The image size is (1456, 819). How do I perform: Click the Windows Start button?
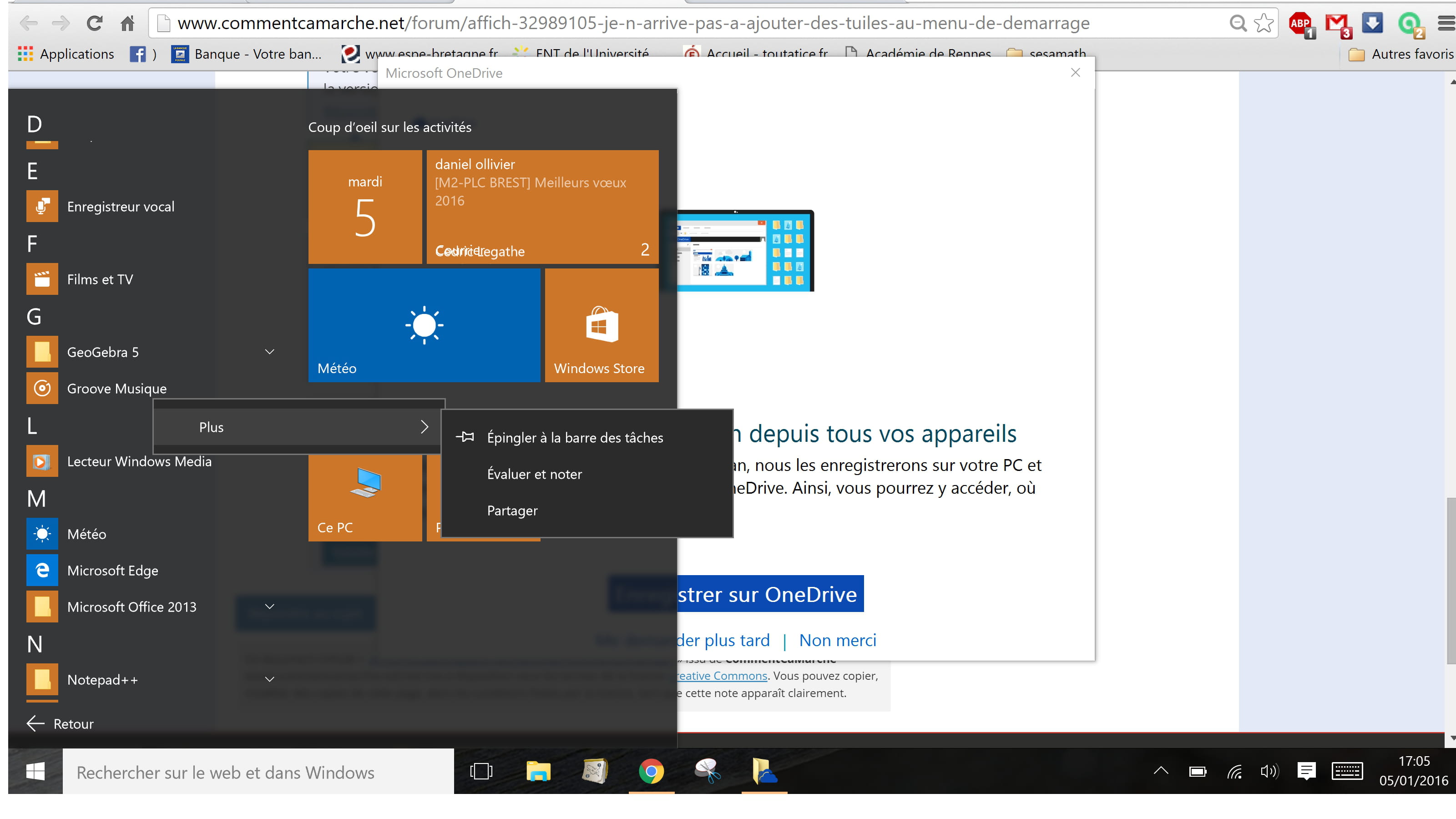point(35,772)
